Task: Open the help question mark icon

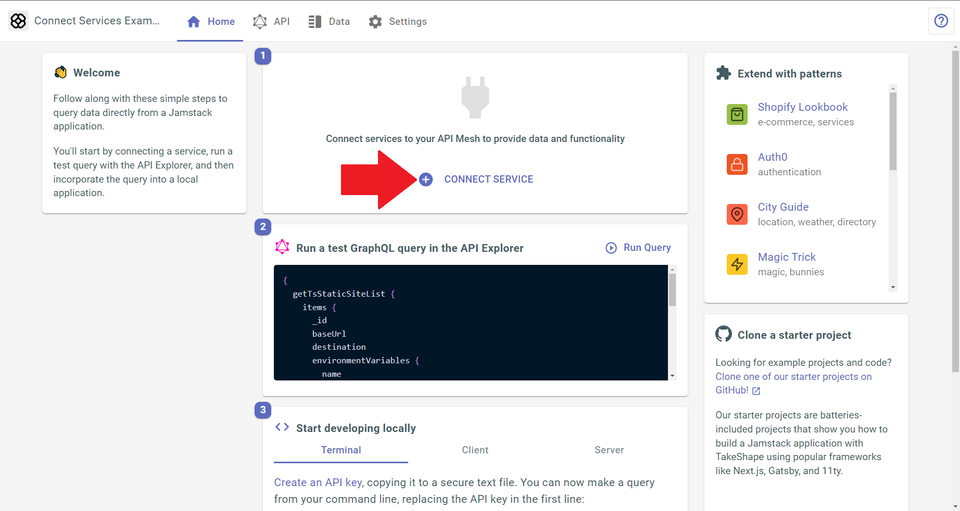Action: [x=941, y=21]
